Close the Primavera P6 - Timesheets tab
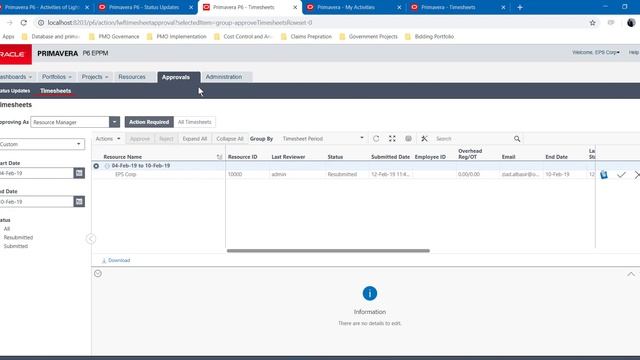 click(295, 7)
